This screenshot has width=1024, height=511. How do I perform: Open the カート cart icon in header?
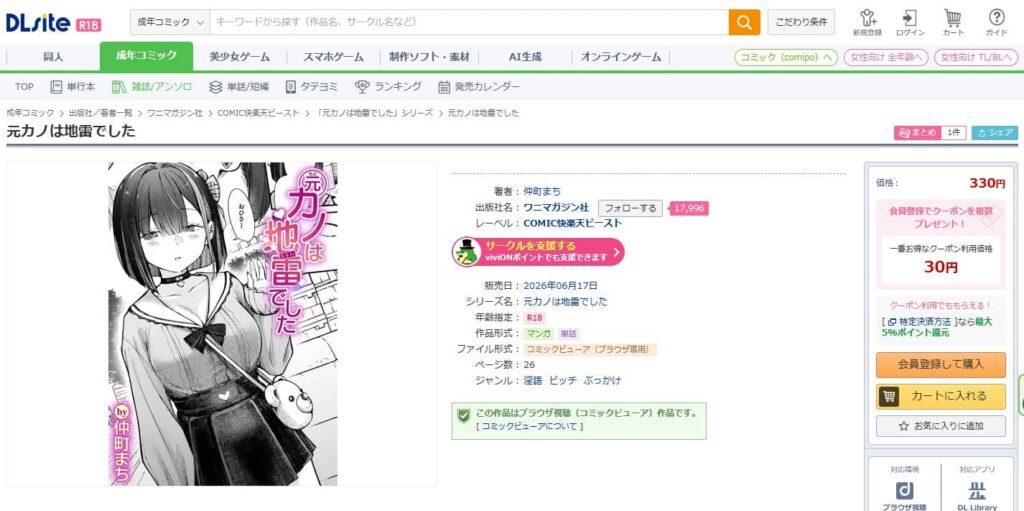tap(953, 23)
